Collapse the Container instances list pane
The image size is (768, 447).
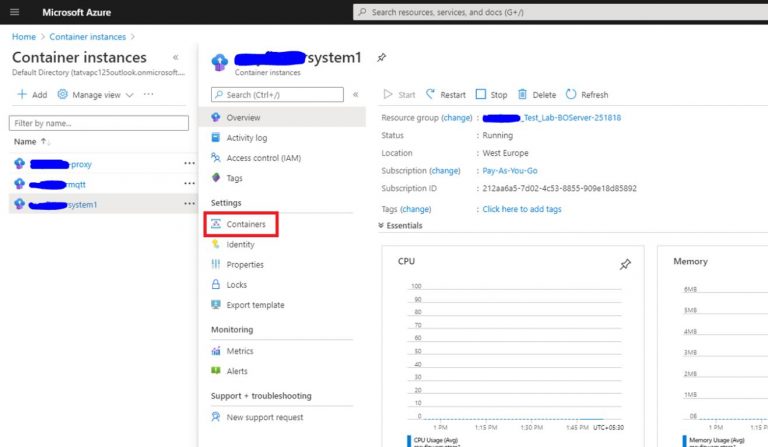click(x=176, y=58)
